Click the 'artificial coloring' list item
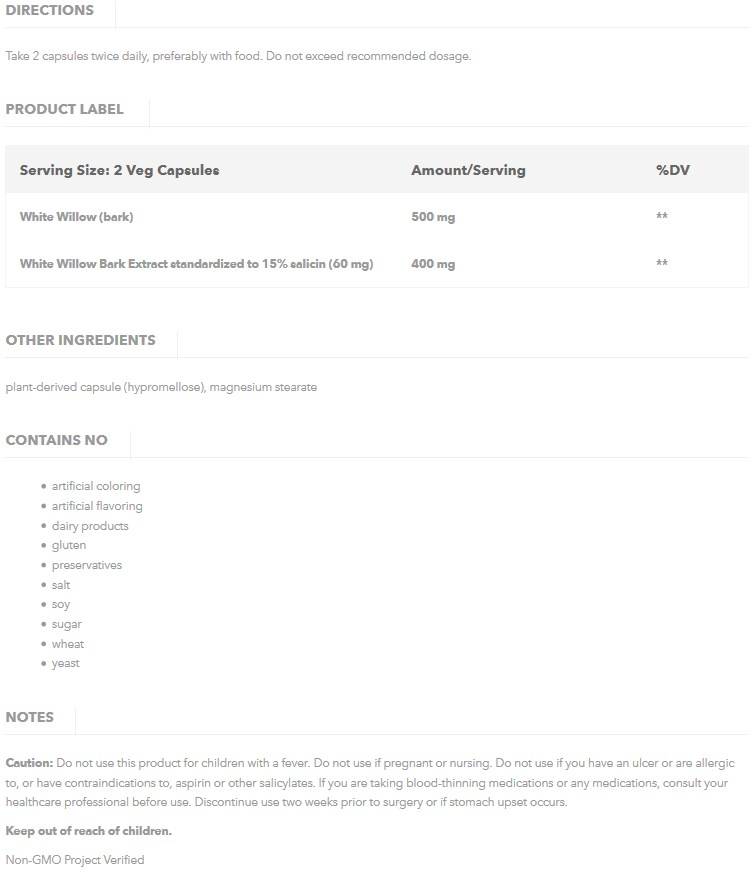 coord(96,486)
